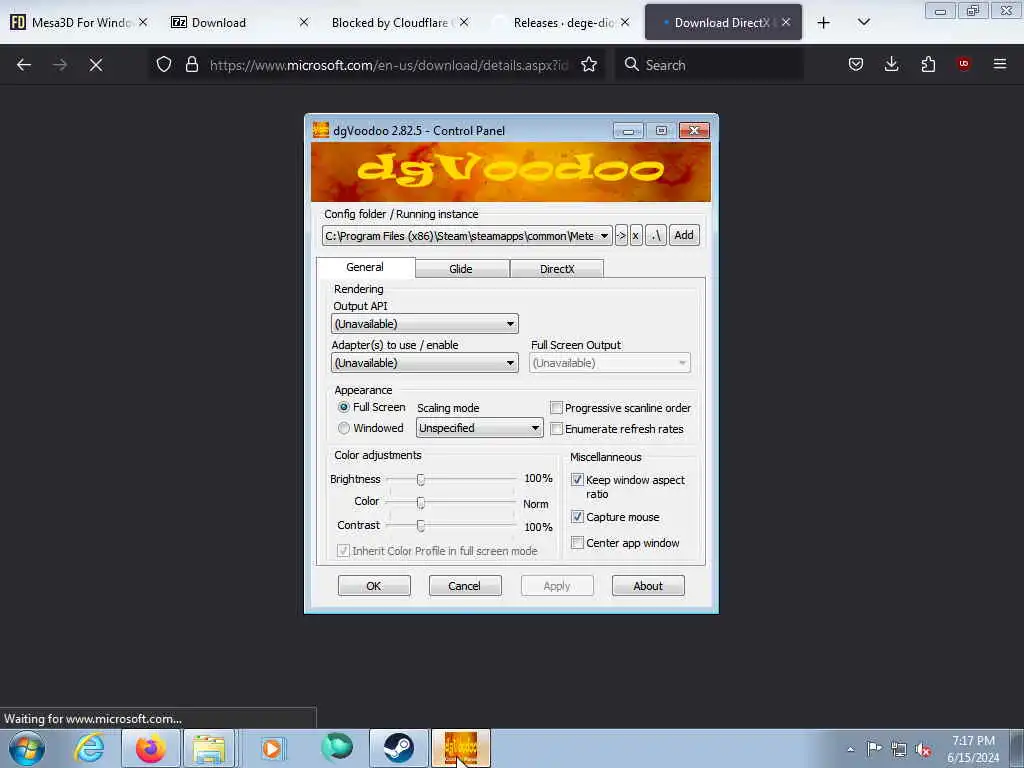Viewport: 1024px width, 768px height.
Task: Open the Full Screen Output dropdown
Action: tap(609, 363)
